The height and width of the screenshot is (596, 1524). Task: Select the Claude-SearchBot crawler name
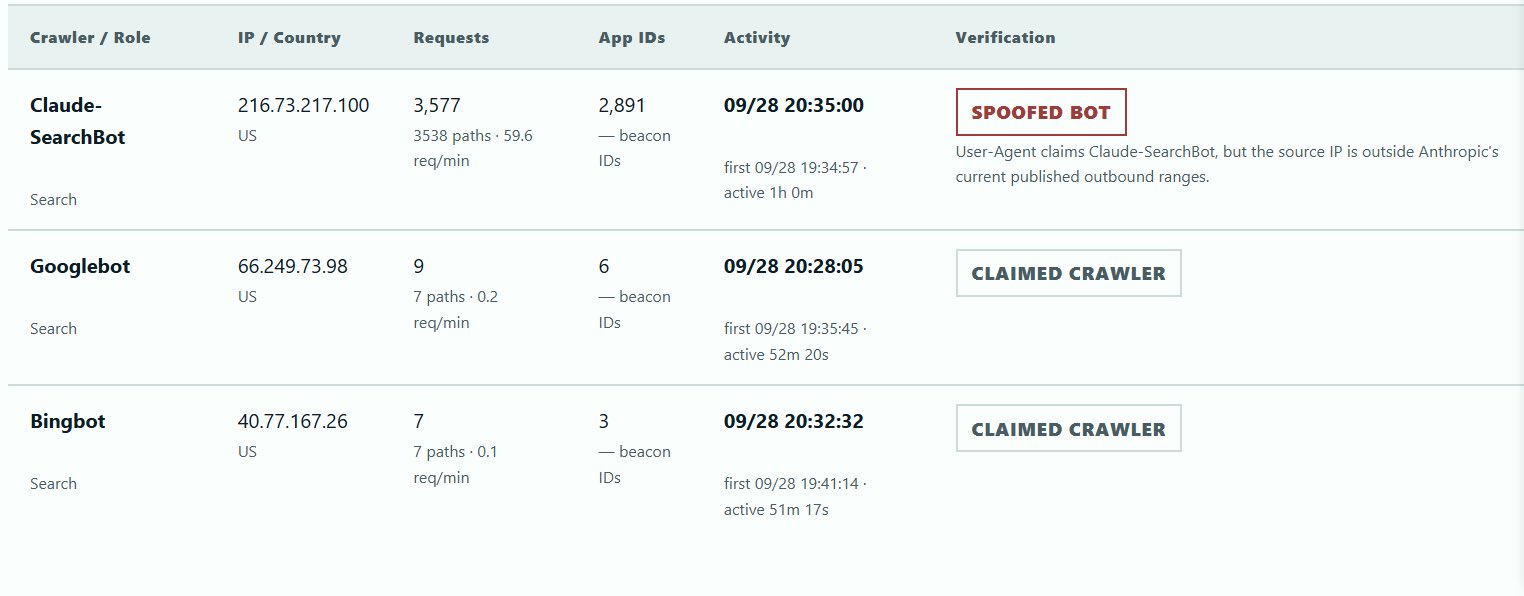tap(78, 121)
